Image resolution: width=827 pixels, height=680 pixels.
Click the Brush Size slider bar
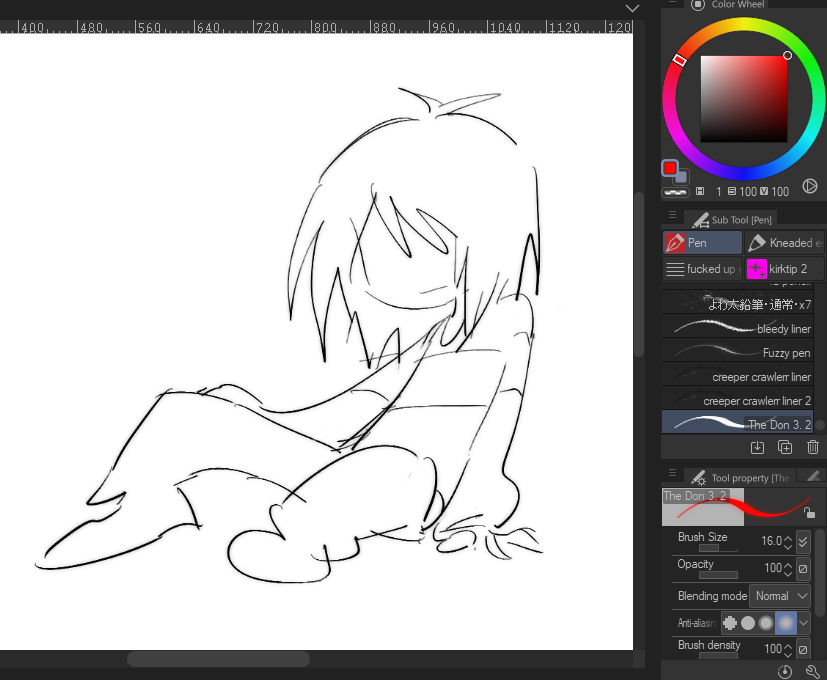(x=718, y=549)
